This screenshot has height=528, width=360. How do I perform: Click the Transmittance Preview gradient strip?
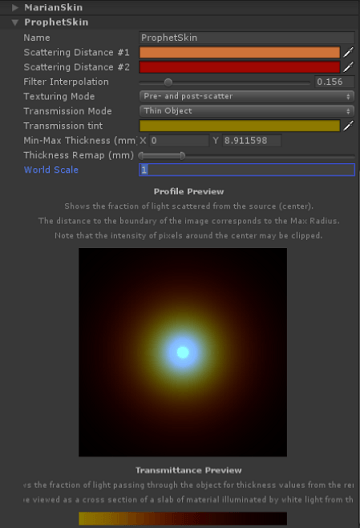click(x=183, y=519)
